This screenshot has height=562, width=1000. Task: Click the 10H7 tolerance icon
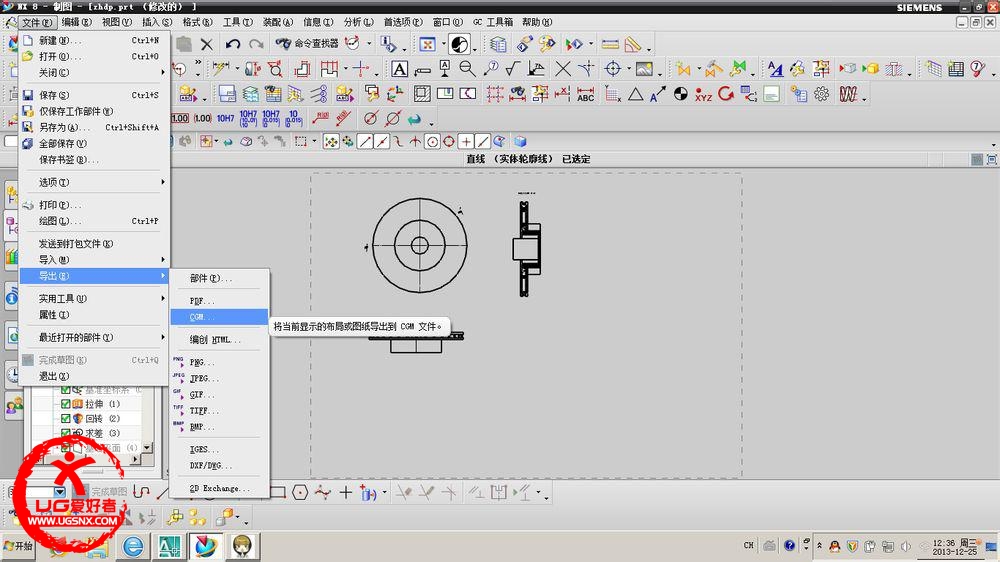225,119
